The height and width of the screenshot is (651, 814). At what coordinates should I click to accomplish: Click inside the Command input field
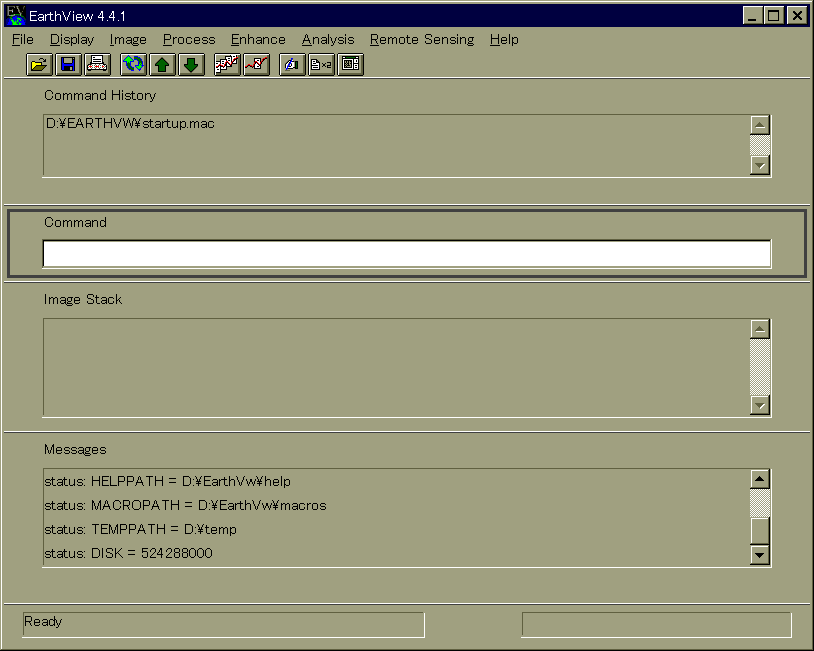407,254
